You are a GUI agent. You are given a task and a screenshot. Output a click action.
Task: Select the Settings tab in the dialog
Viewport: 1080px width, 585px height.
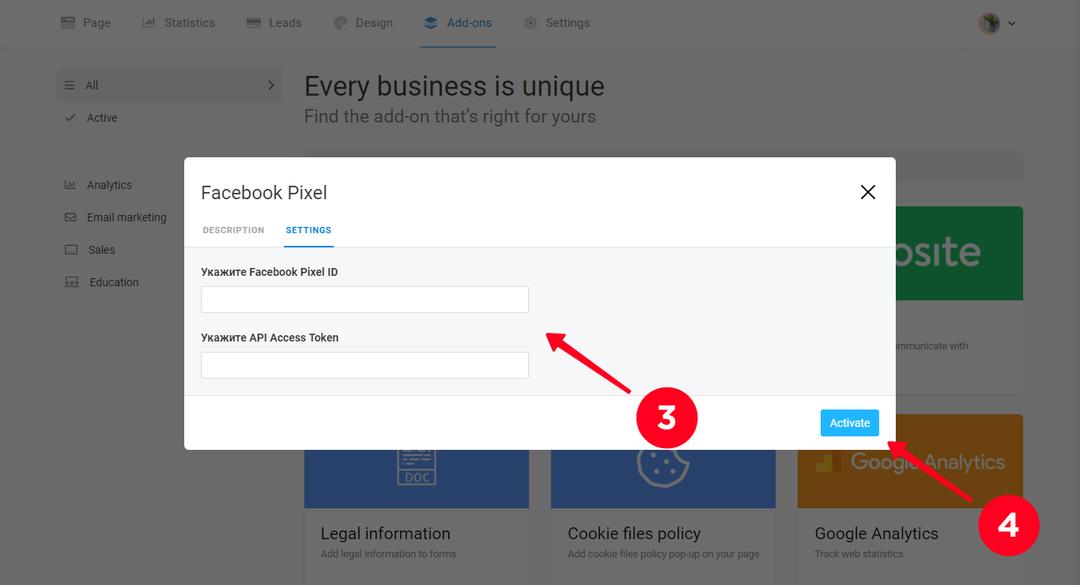click(309, 230)
